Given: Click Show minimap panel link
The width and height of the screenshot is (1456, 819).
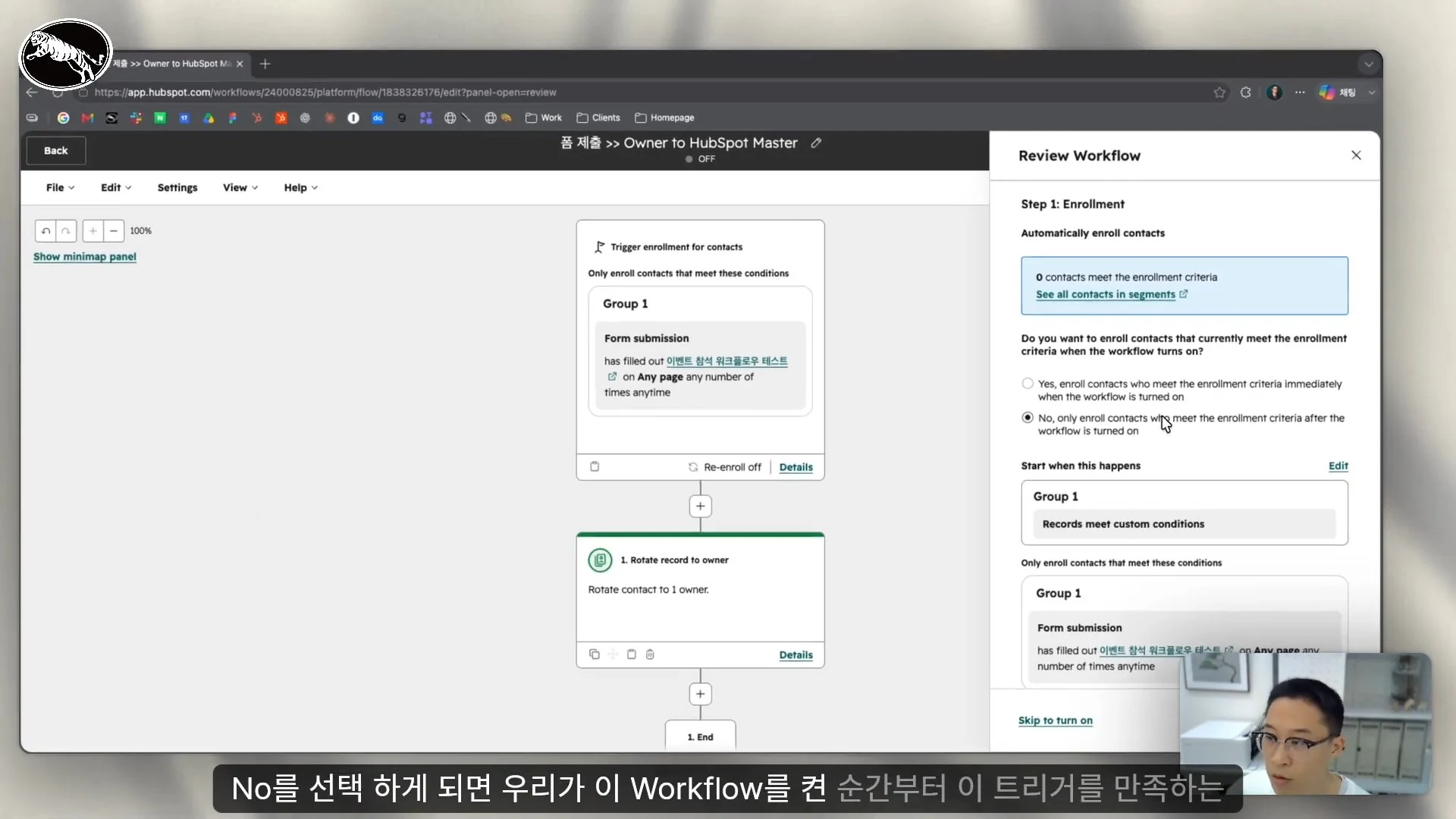Looking at the screenshot, I should (x=85, y=257).
